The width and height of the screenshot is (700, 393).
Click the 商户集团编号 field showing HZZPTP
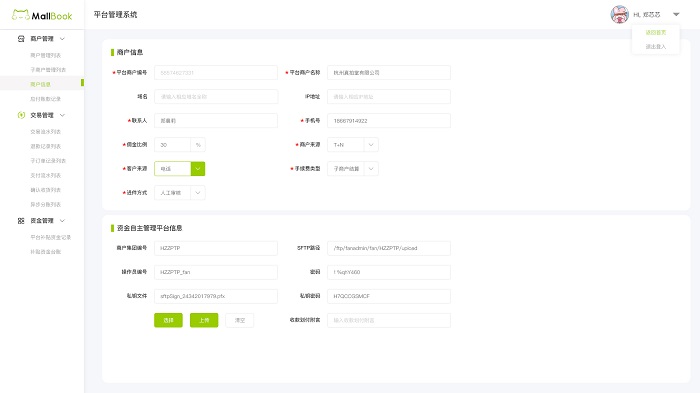click(216, 248)
